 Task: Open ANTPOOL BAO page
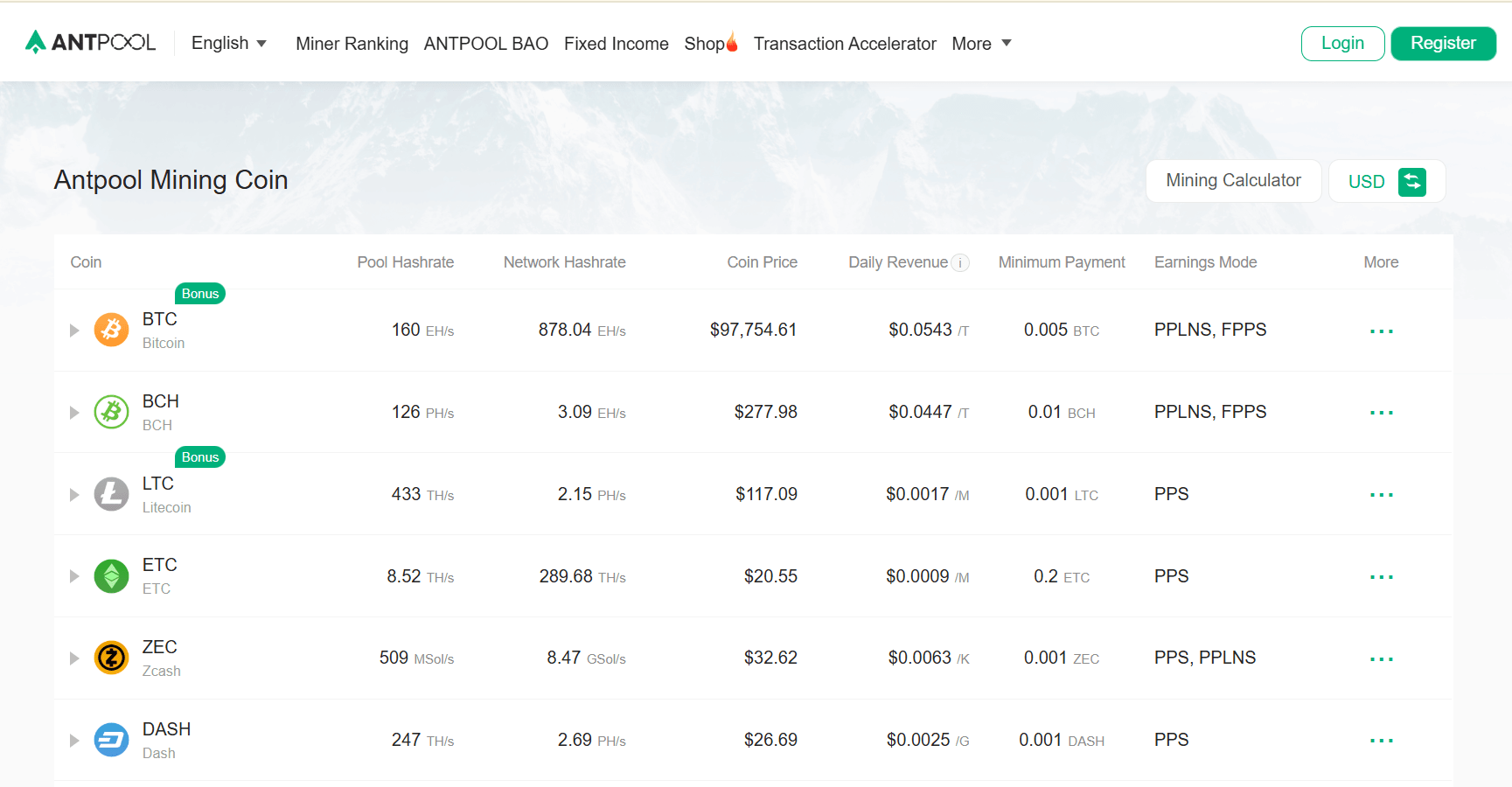click(486, 44)
